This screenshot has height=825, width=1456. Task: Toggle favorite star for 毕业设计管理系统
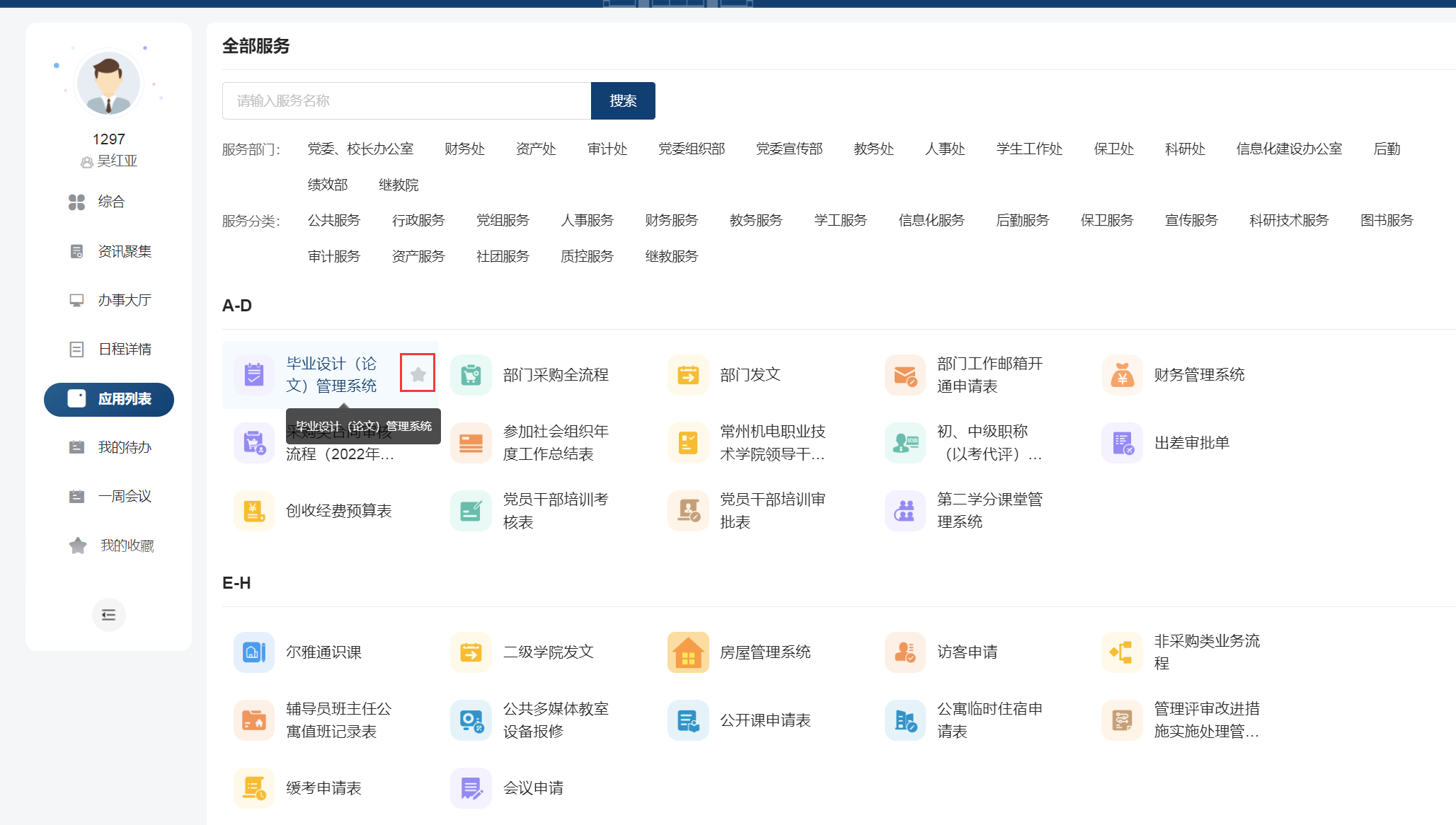(418, 374)
